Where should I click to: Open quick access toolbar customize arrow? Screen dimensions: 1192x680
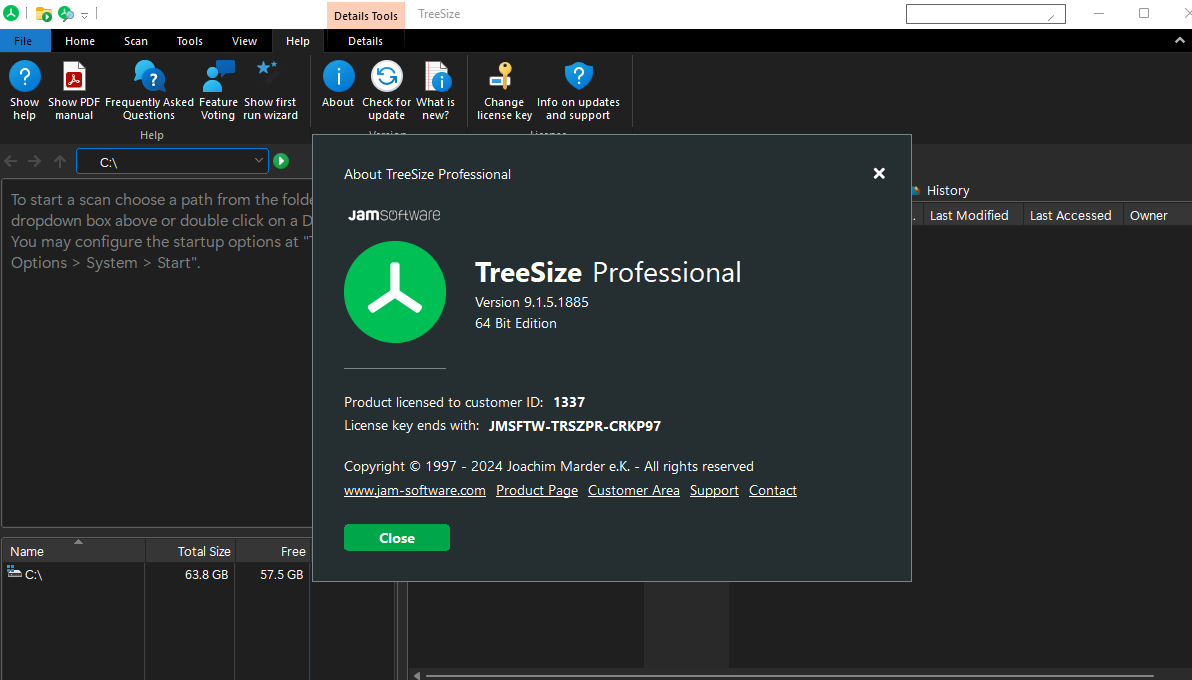[84, 14]
